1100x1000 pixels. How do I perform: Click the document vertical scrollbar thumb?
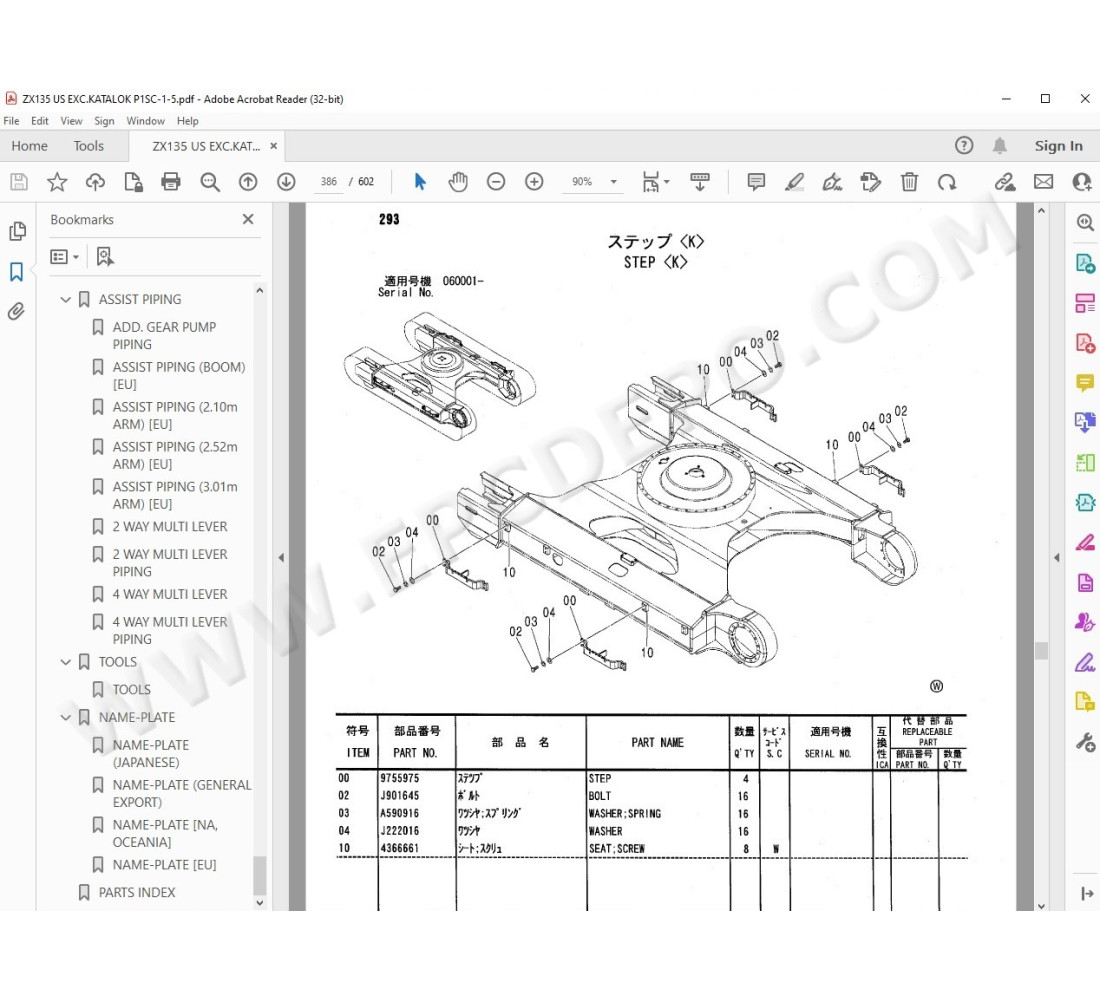pyautogui.click(x=1041, y=650)
